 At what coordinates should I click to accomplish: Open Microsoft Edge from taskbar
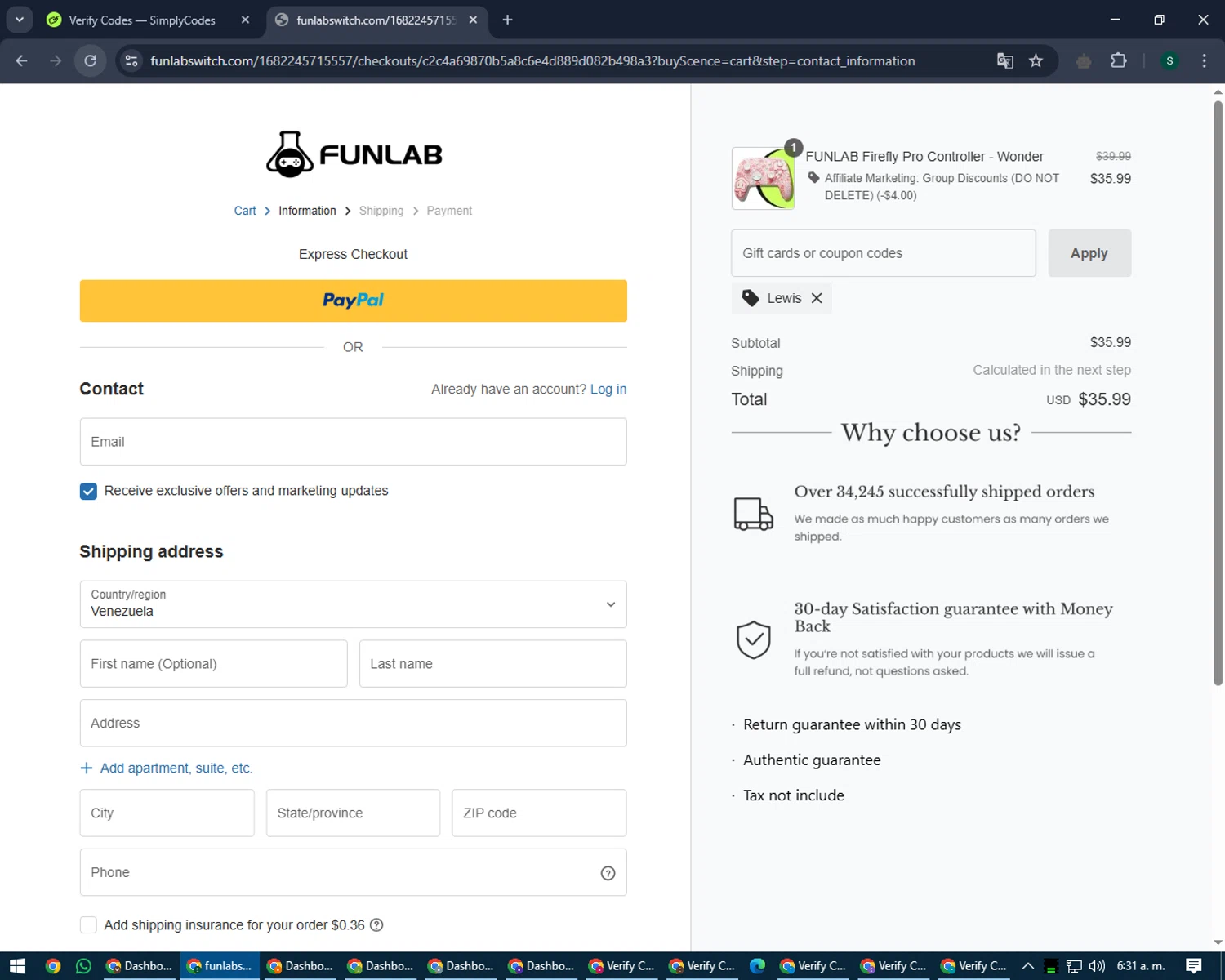click(757, 966)
